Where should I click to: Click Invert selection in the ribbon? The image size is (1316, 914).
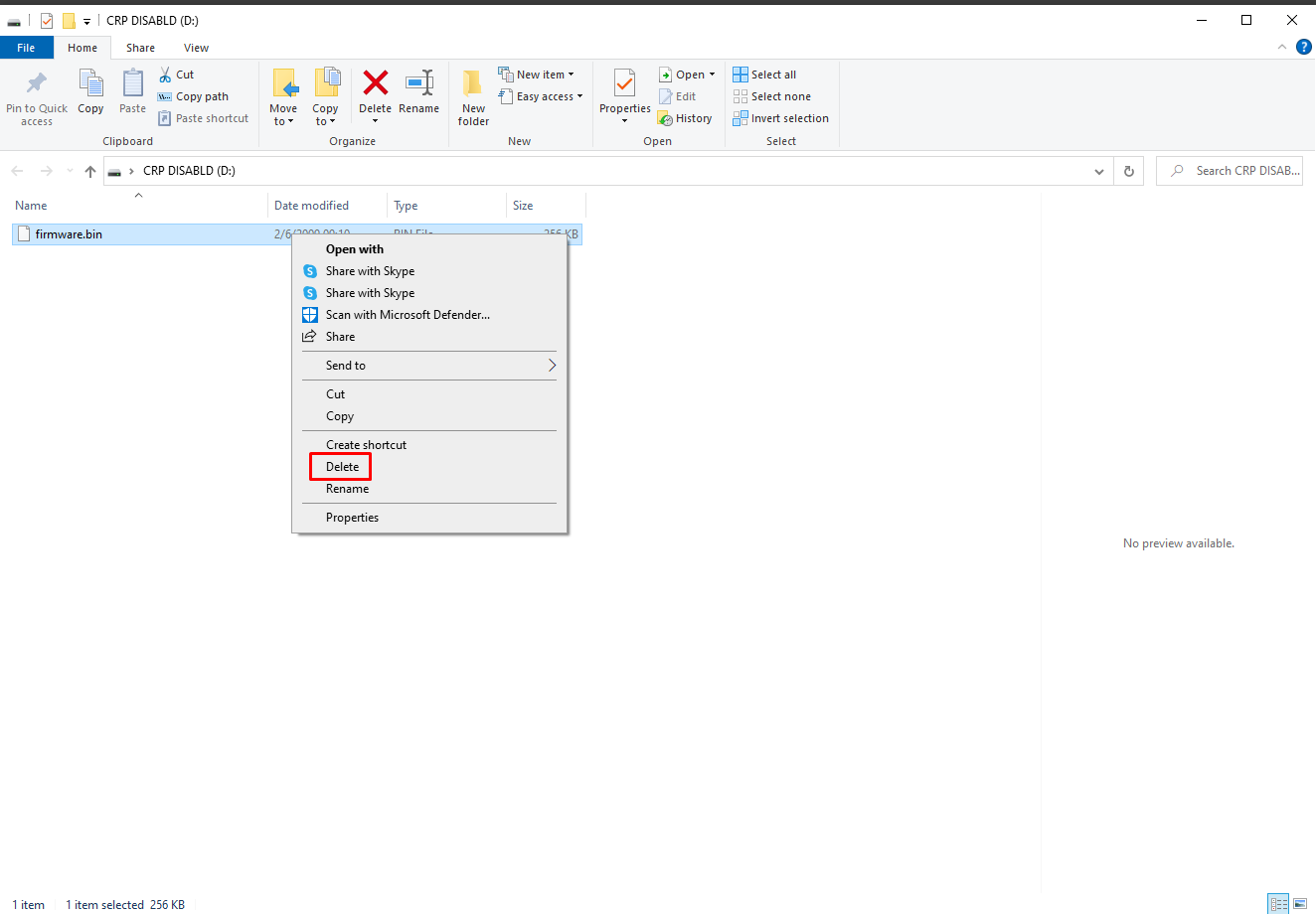click(780, 118)
